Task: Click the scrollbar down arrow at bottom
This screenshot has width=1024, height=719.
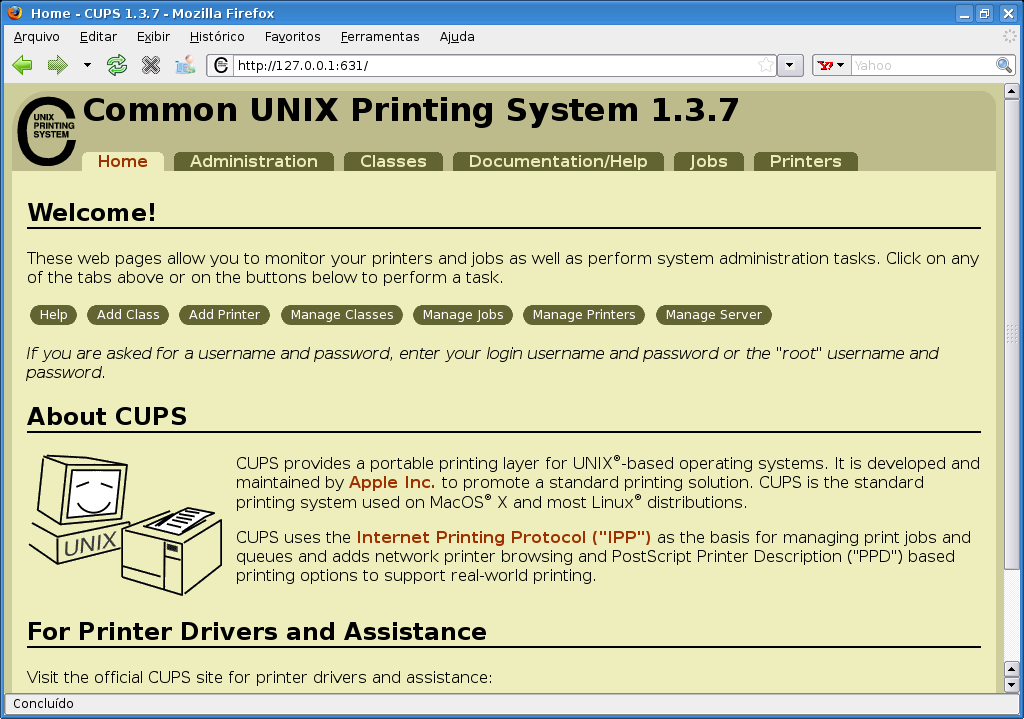Action: [1012, 685]
